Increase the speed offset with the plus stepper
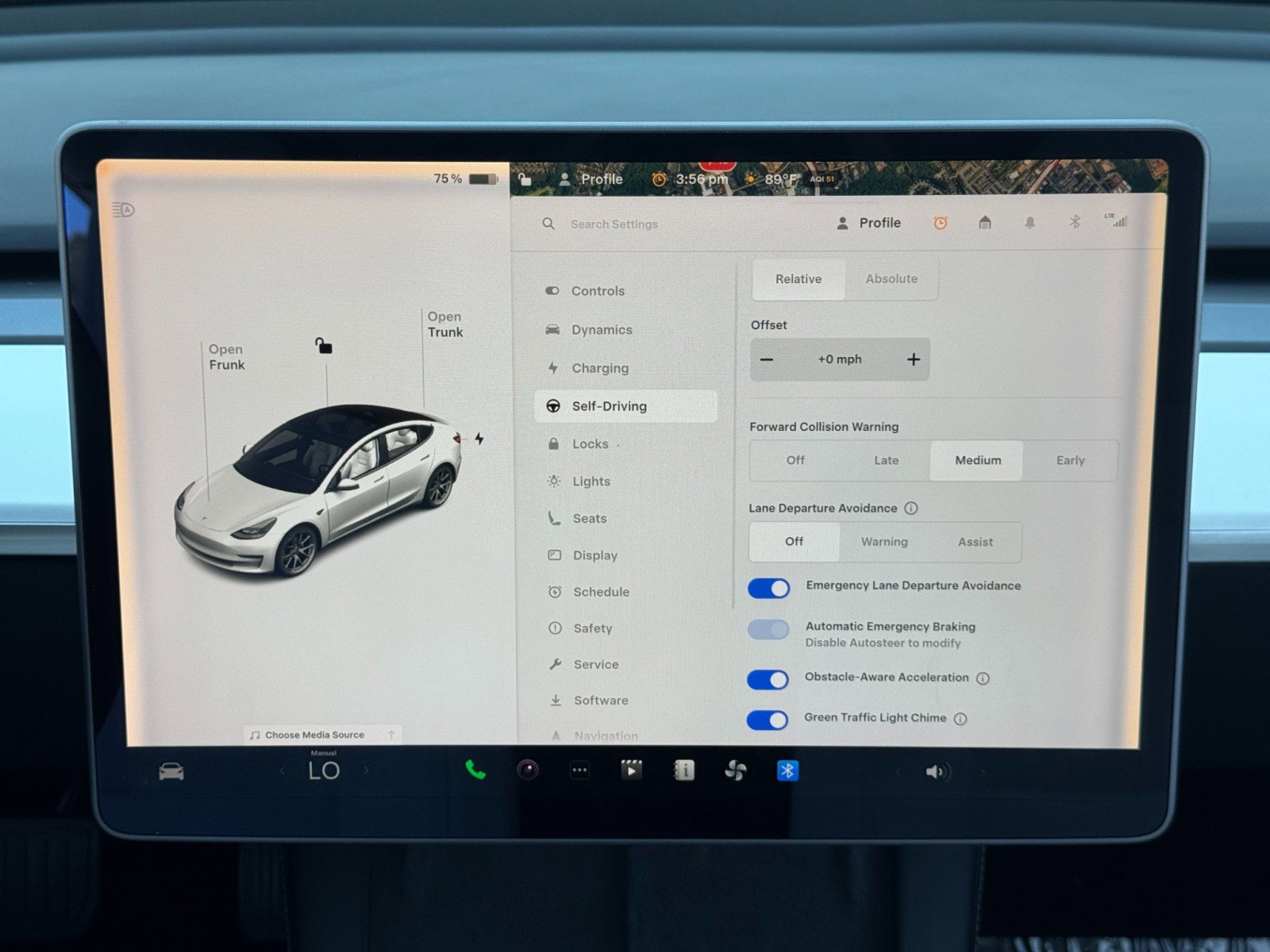1270x952 pixels. point(914,359)
